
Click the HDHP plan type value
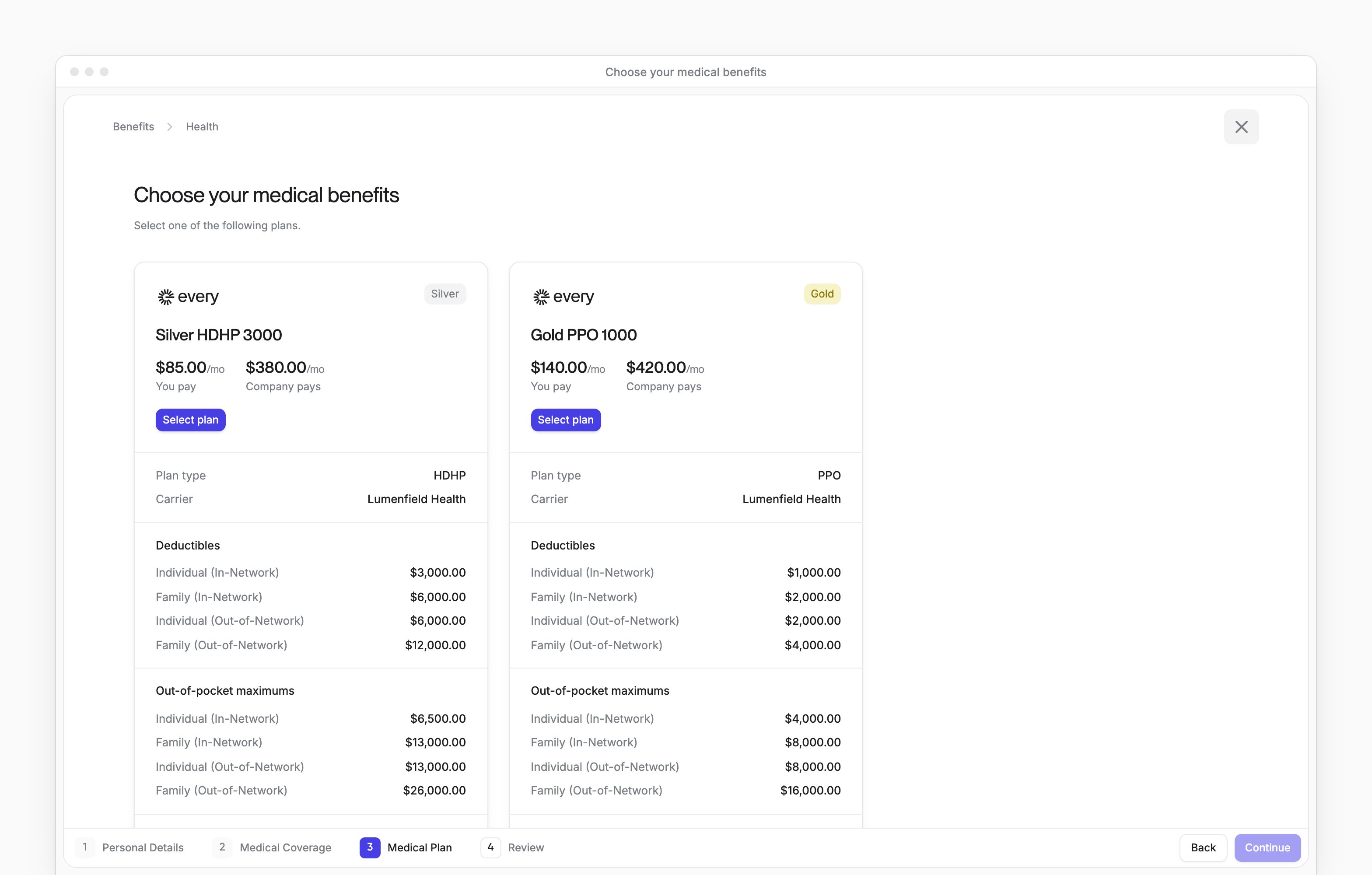(449, 475)
